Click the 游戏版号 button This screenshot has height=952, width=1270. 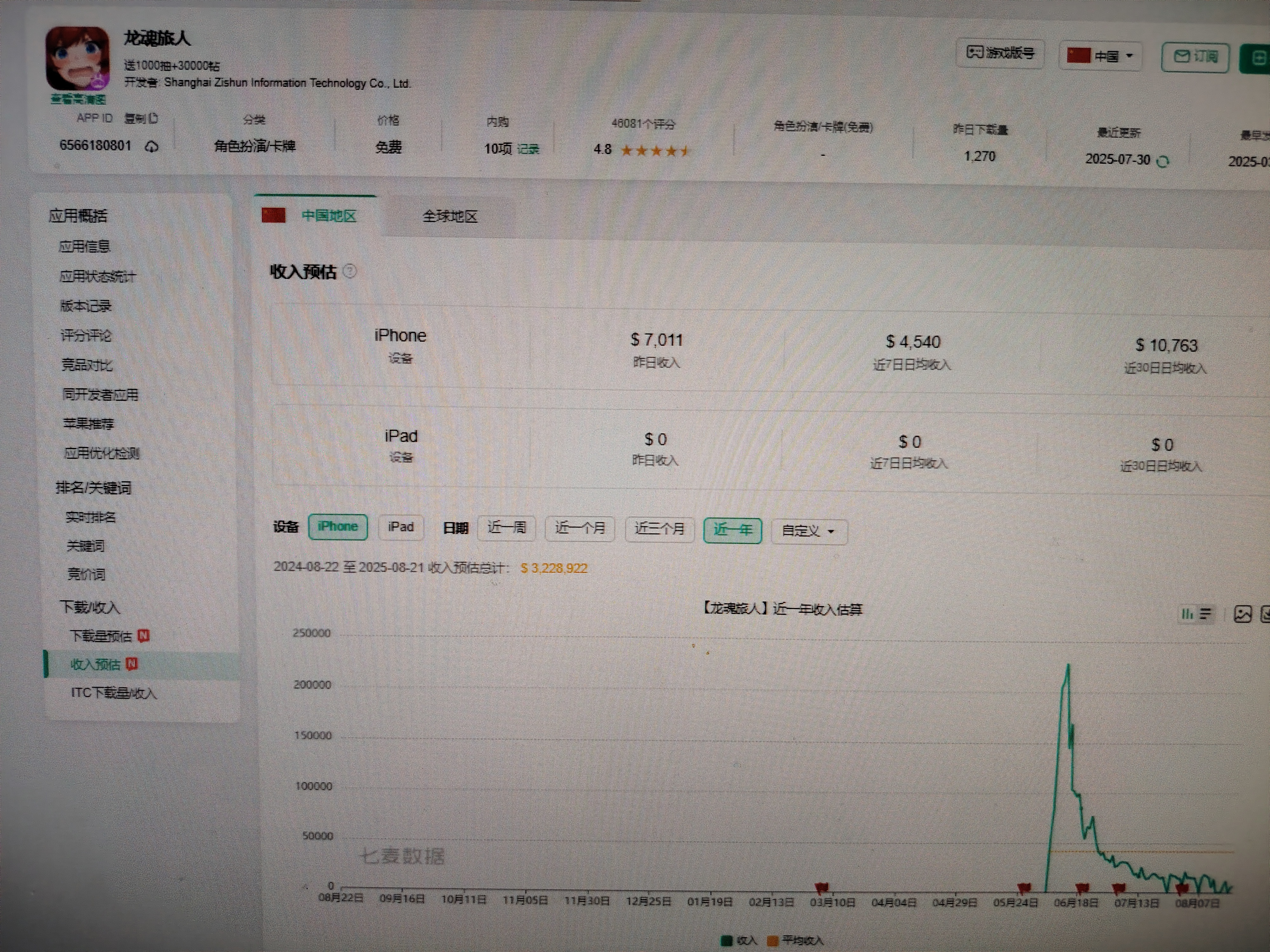1000,53
